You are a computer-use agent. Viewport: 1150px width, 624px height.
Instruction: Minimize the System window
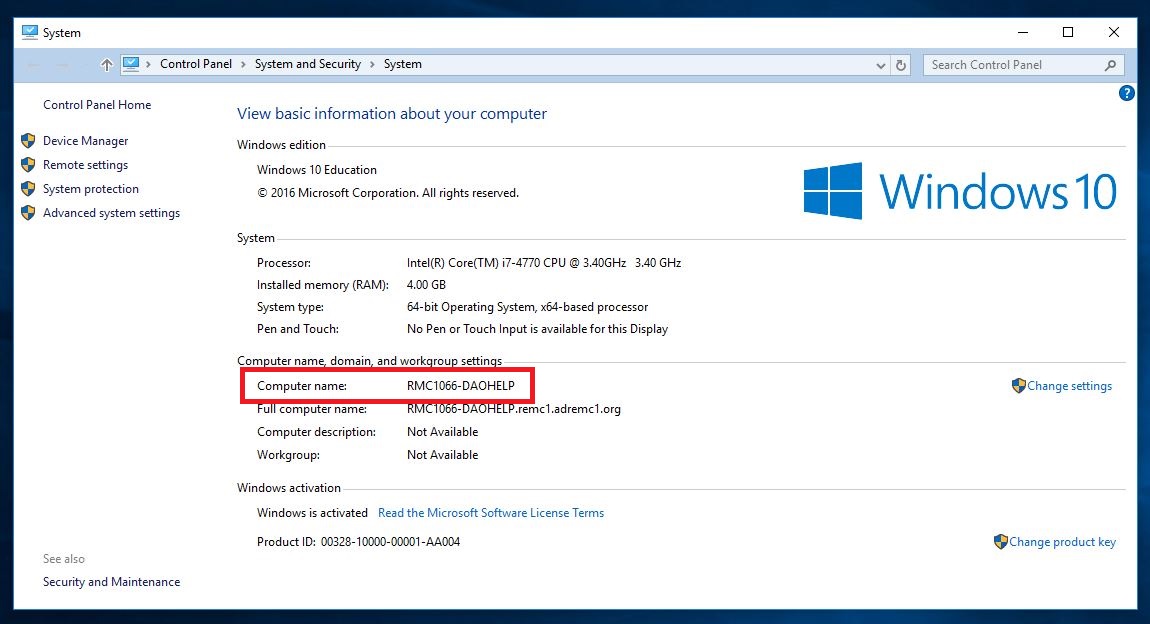[1023, 32]
